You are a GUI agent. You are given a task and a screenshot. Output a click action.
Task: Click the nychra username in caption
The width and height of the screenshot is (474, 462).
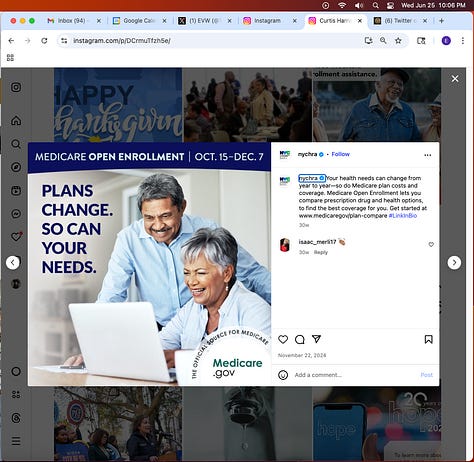tap(308, 178)
